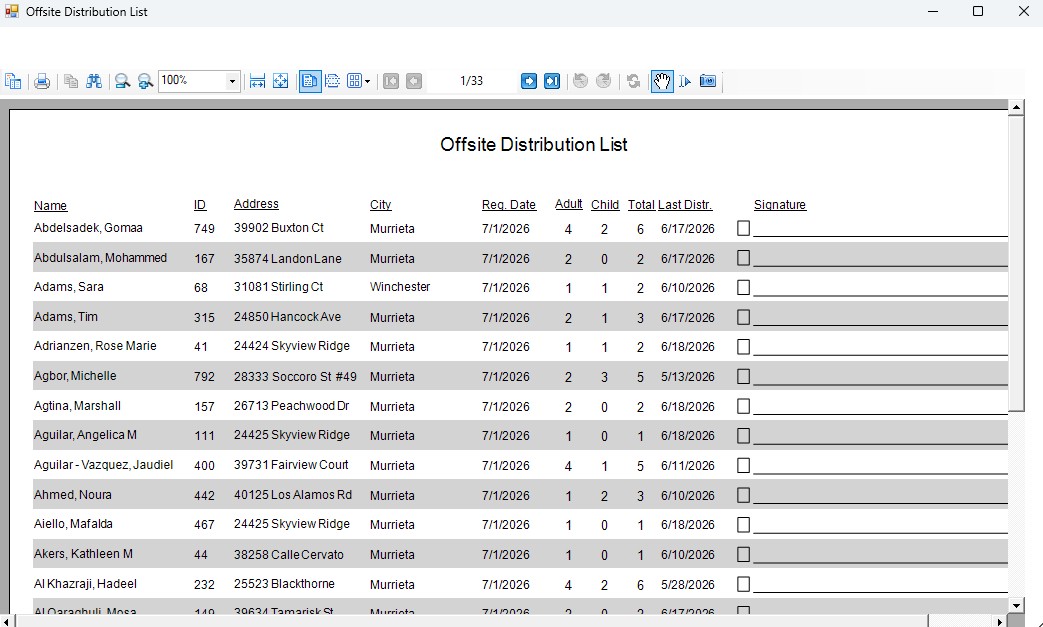Screen dimensions: 1043x627
Task: Click the multipage grid view icon
Action: tap(355, 81)
